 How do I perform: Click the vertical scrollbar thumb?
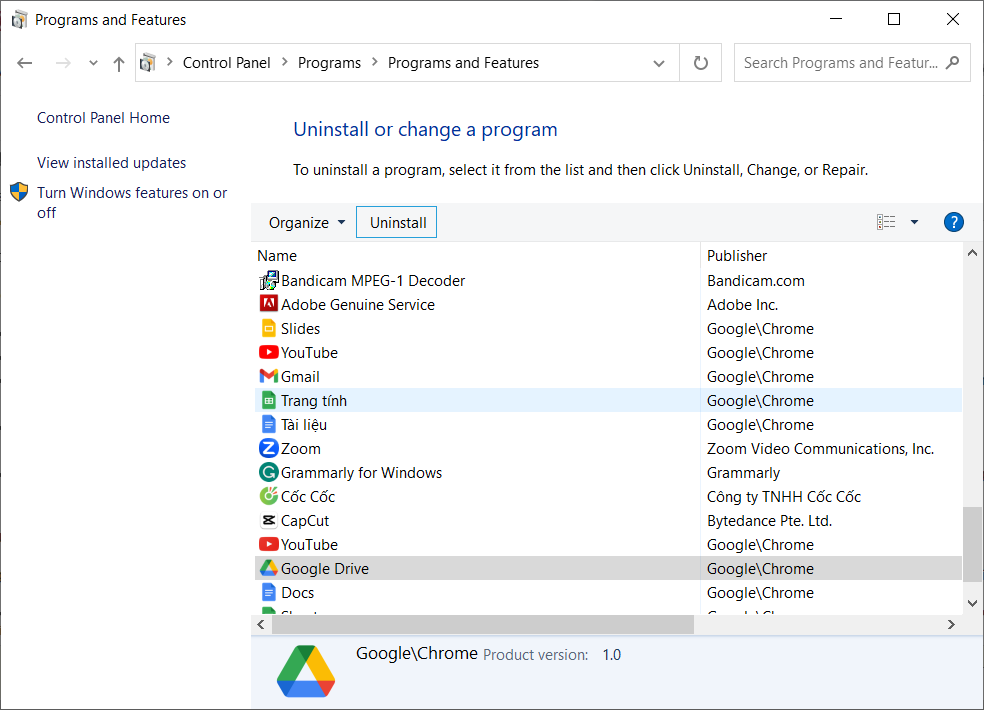973,544
